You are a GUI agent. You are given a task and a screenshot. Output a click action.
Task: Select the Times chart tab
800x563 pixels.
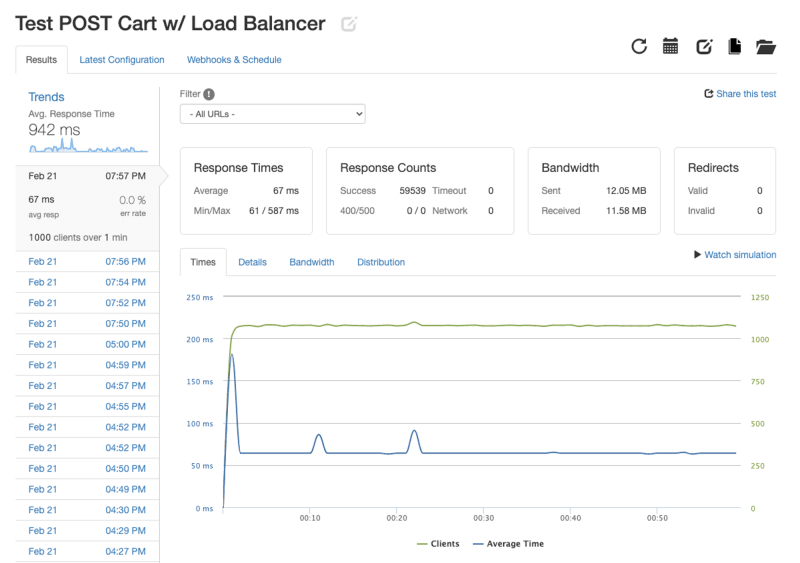203,262
